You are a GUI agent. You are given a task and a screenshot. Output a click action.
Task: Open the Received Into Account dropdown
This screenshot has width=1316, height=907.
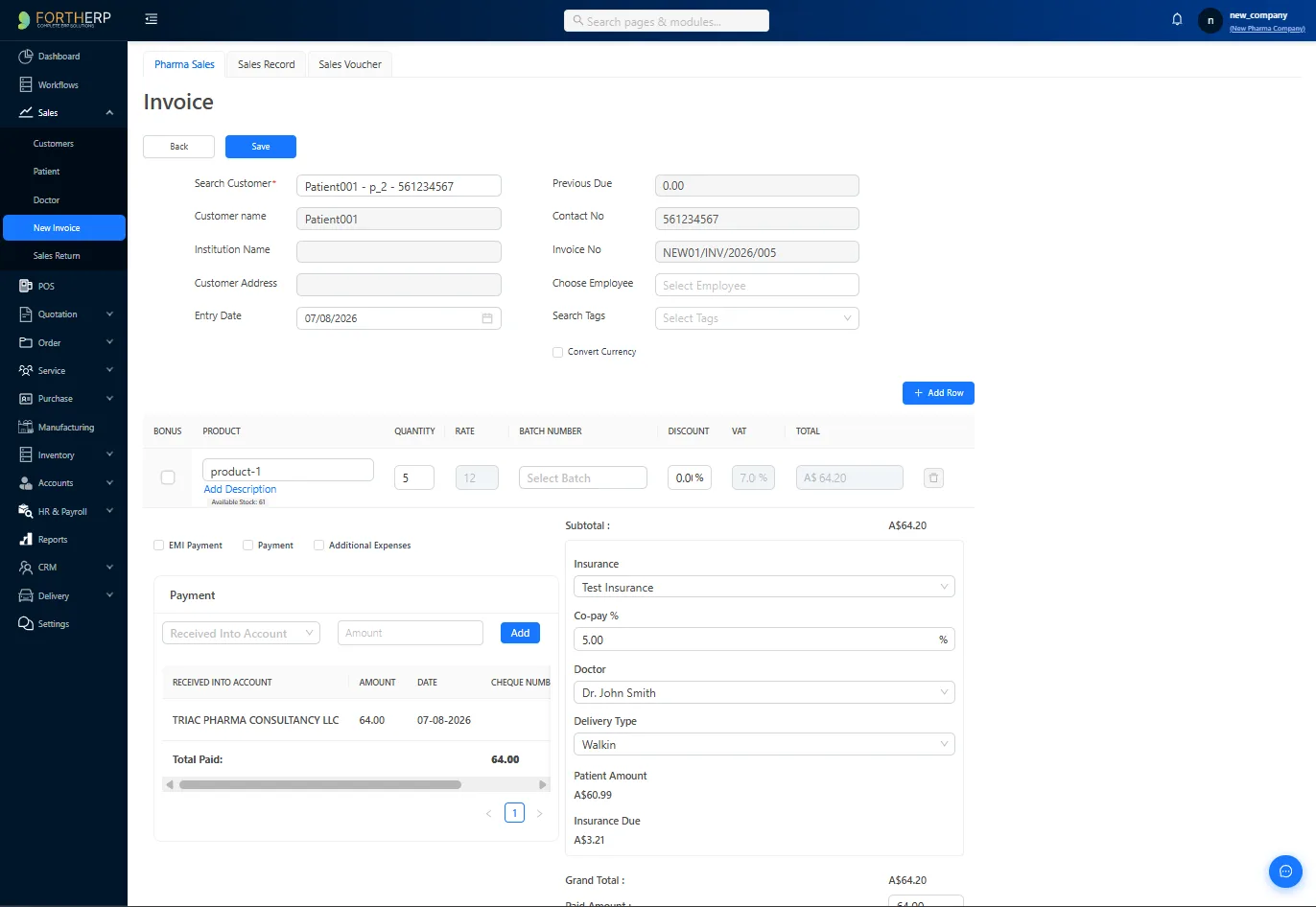pyautogui.click(x=241, y=633)
